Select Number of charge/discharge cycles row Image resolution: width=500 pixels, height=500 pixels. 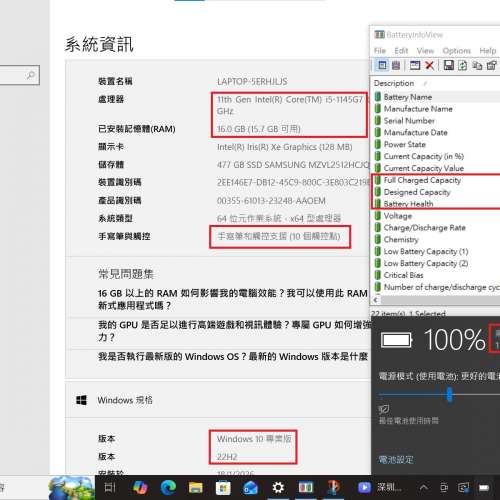tap(437, 287)
